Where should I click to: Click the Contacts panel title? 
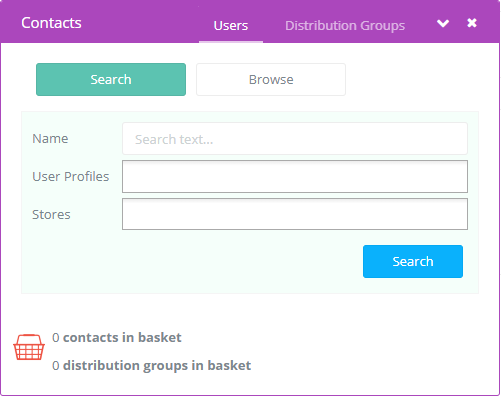click(x=51, y=23)
